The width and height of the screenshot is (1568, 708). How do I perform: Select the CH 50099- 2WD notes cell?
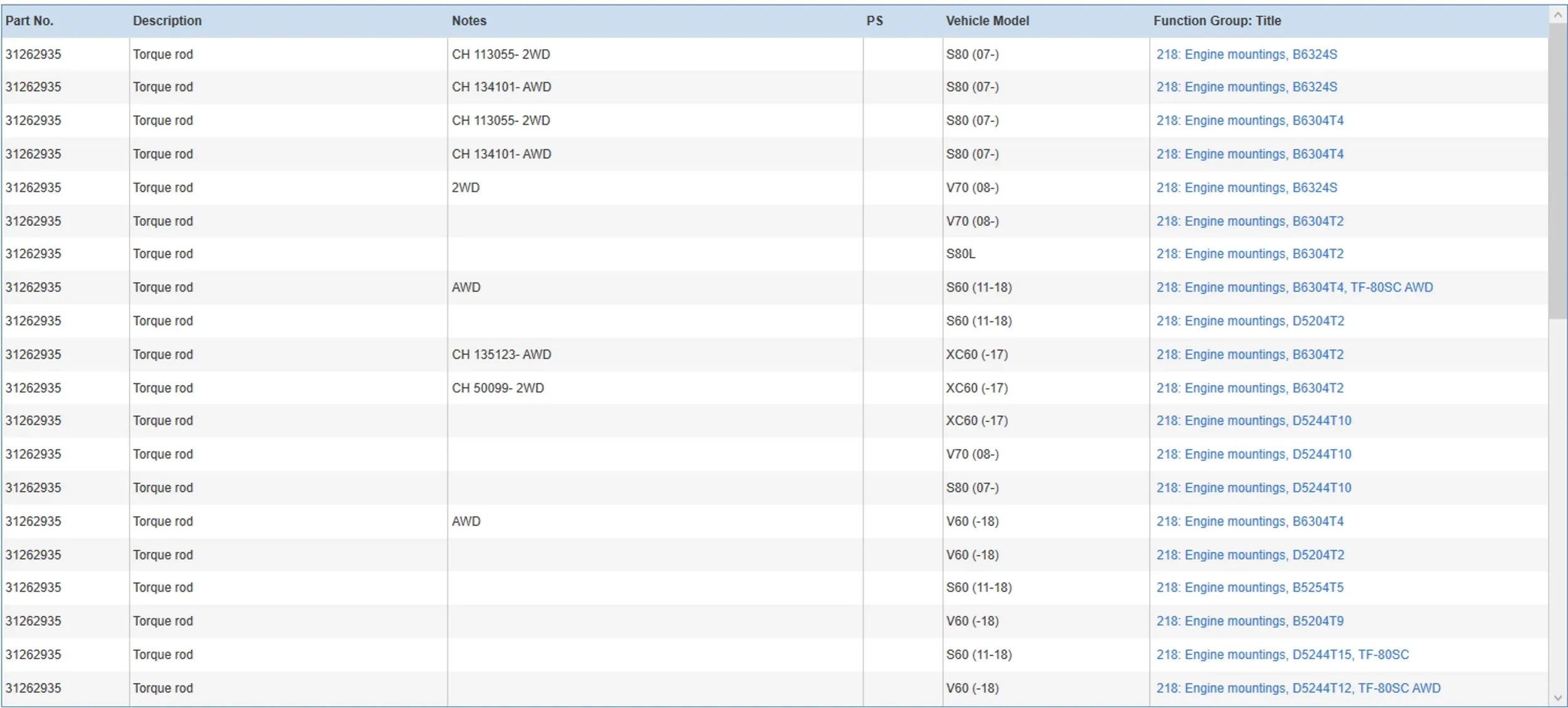pyautogui.click(x=497, y=388)
